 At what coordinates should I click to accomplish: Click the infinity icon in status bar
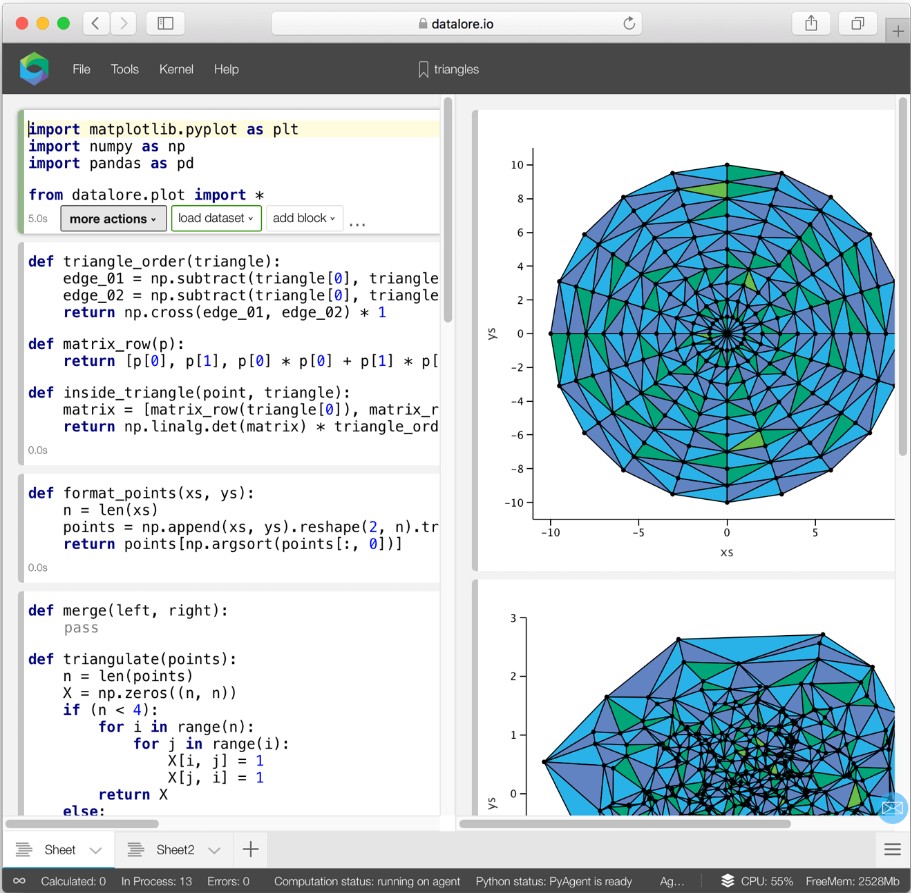19,881
